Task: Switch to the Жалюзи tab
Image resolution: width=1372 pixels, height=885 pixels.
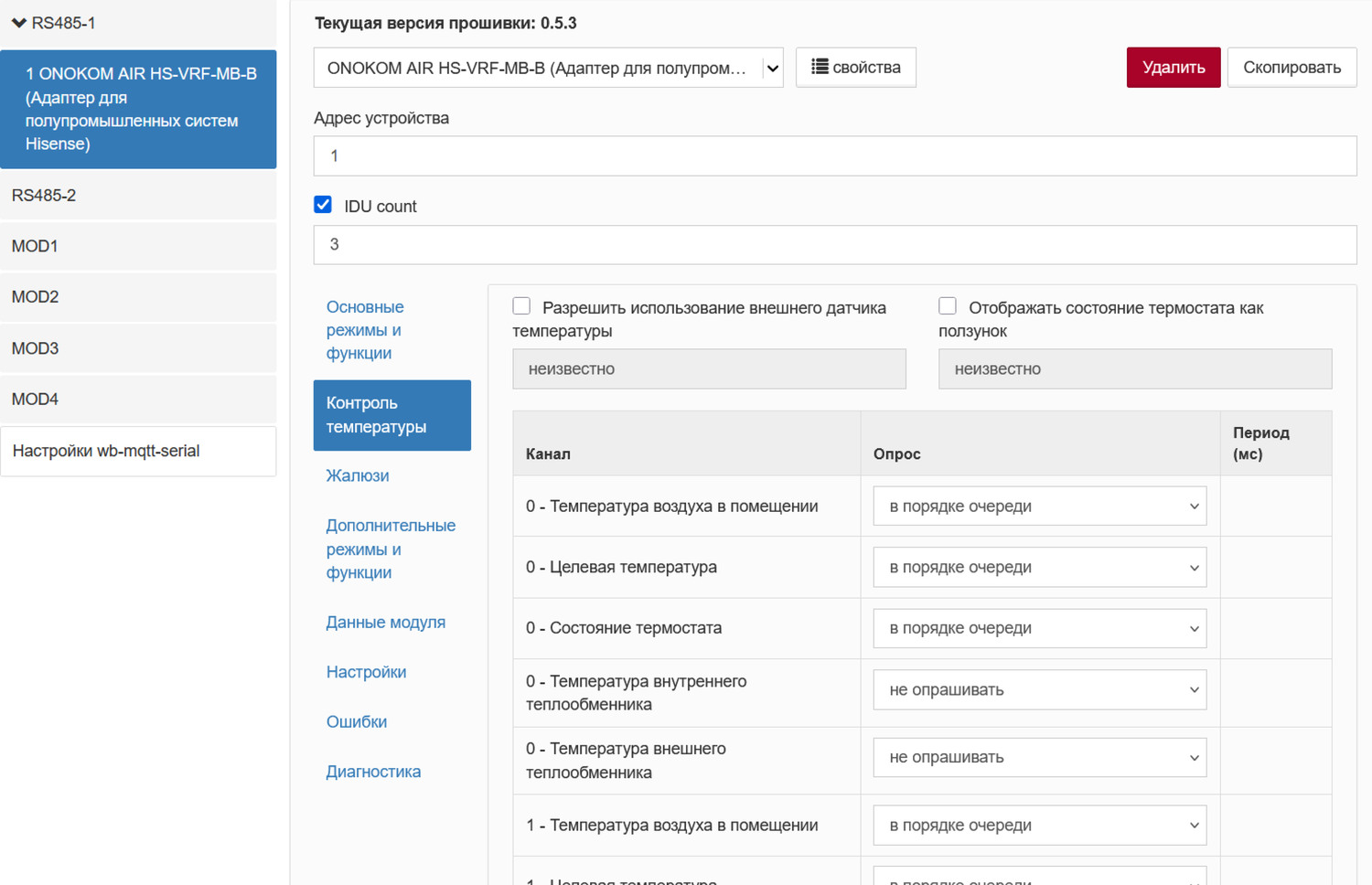Action: click(358, 475)
